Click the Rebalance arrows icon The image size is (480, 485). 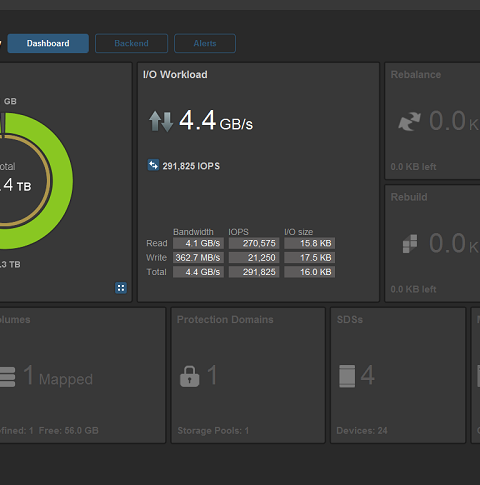point(409,121)
